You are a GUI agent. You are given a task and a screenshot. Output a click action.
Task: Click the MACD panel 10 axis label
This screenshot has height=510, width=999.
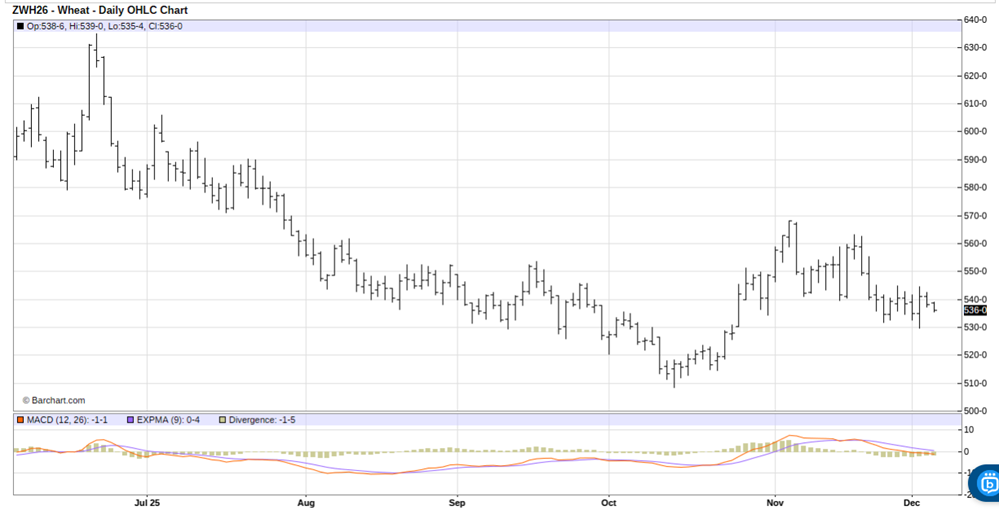[x=968, y=430]
